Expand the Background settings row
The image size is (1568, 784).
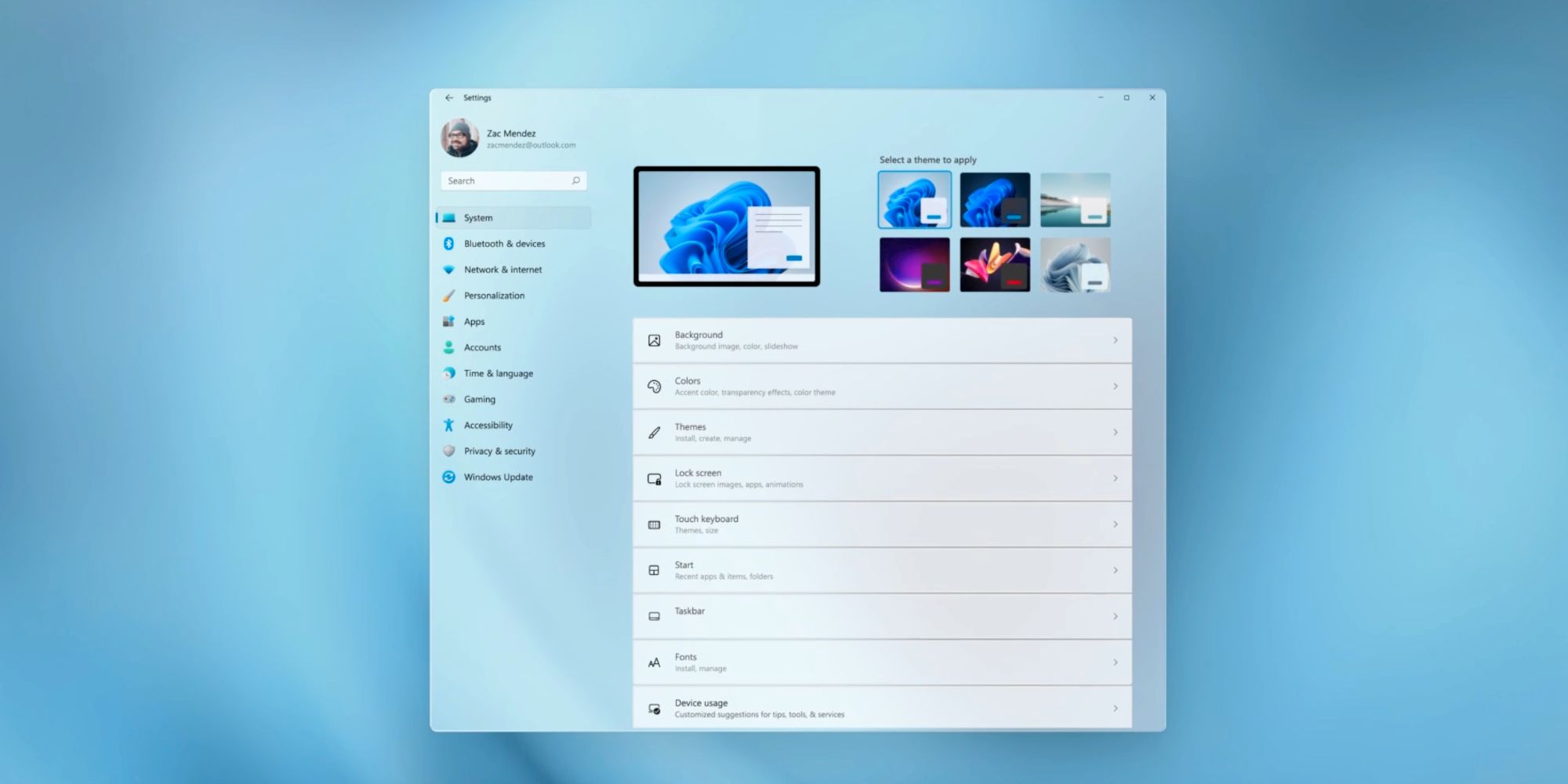(882, 339)
